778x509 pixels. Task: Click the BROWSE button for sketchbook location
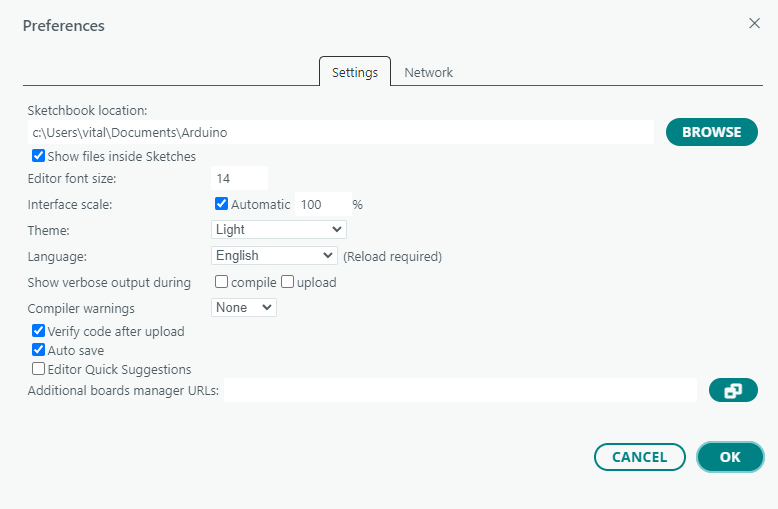coord(711,132)
